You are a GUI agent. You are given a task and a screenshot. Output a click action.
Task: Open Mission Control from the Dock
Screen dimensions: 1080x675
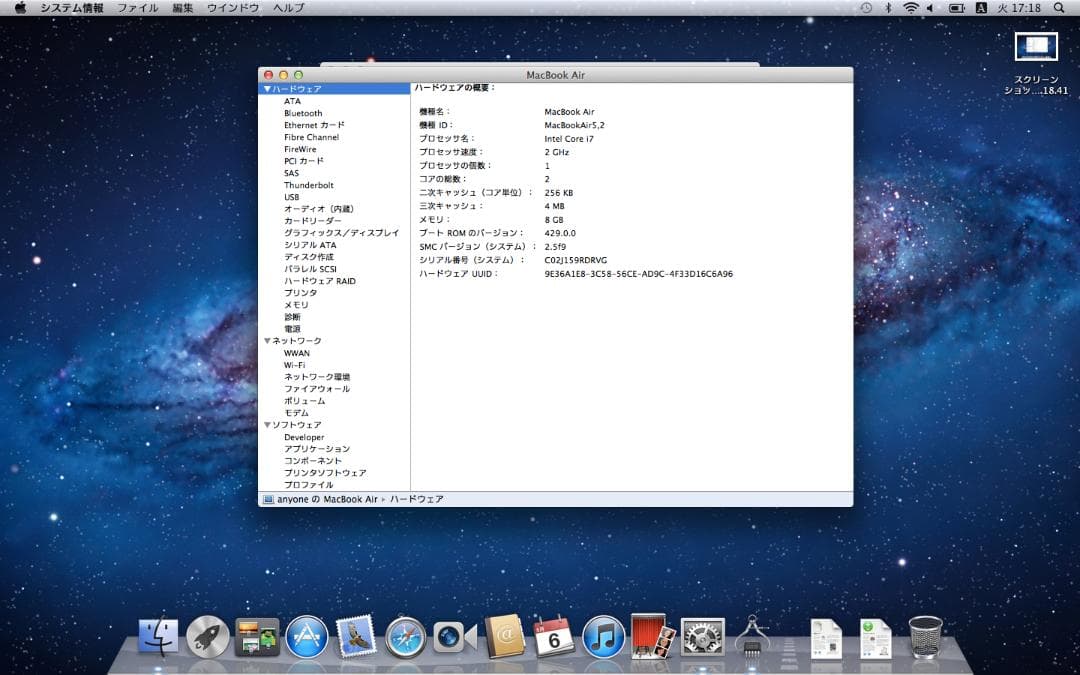255,634
